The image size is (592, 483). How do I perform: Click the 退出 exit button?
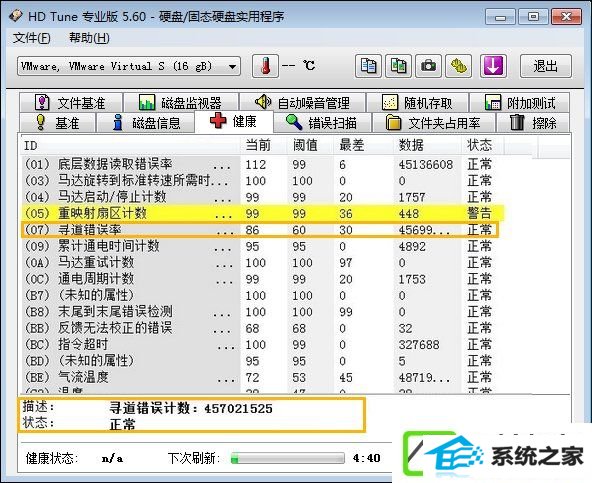546,66
